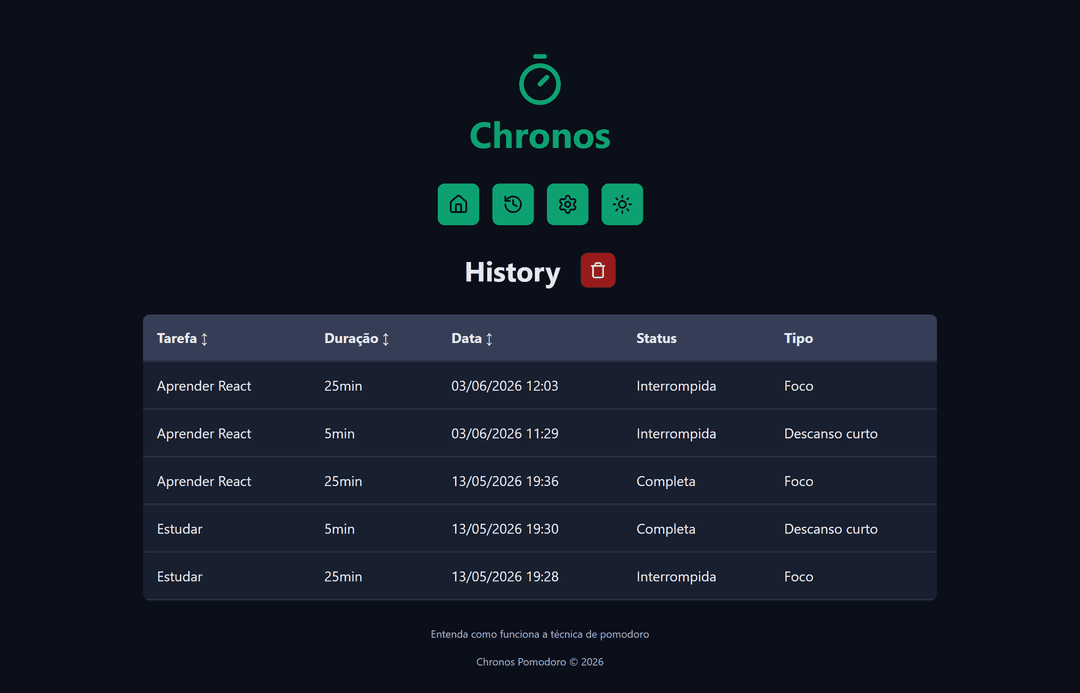Select the date cell 13/05/2026 19:30
The image size is (1080, 693).
coord(505,528)
